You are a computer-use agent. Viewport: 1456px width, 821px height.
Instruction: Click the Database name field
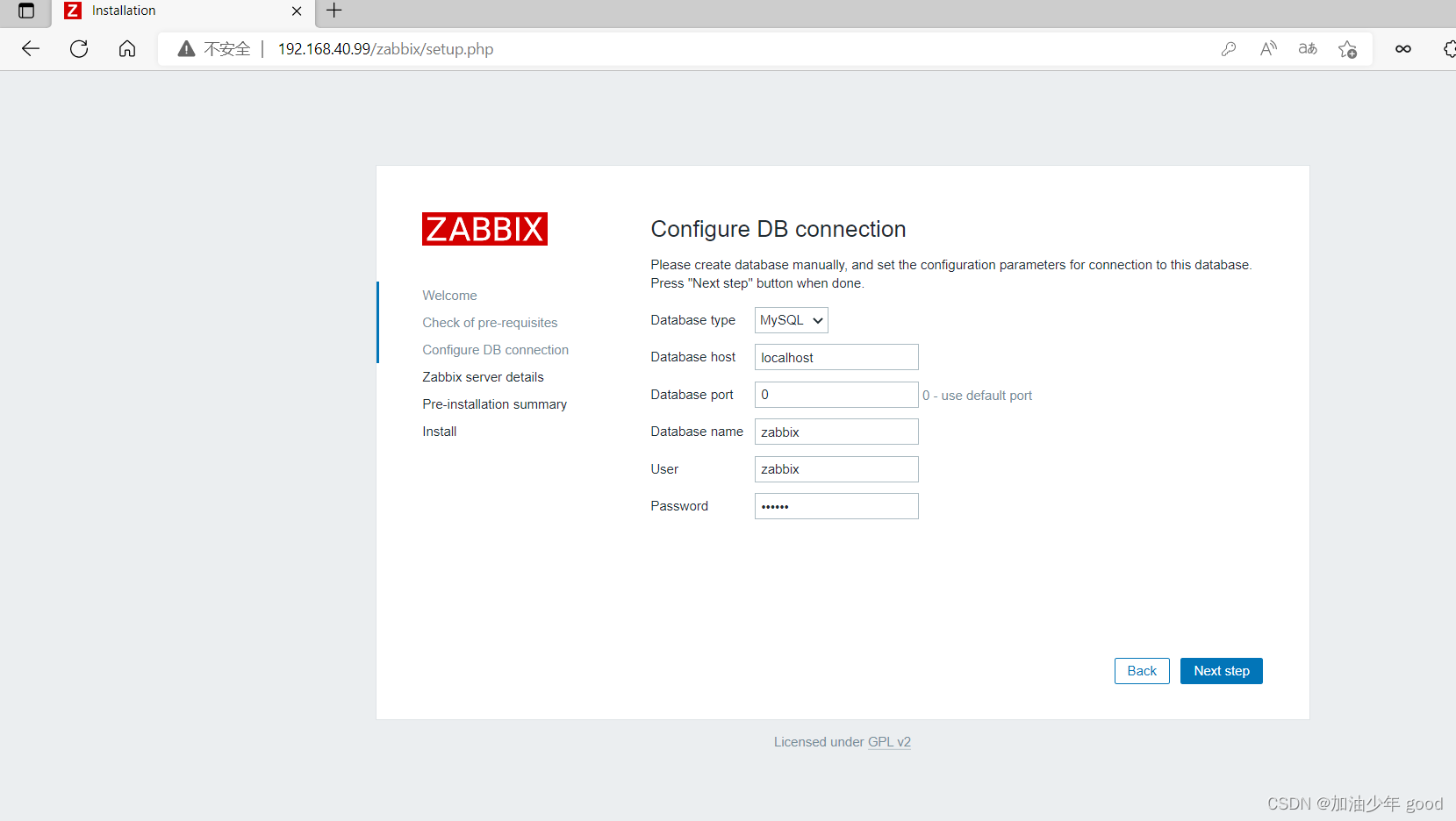pyautogui.click(x=836, y=432)
